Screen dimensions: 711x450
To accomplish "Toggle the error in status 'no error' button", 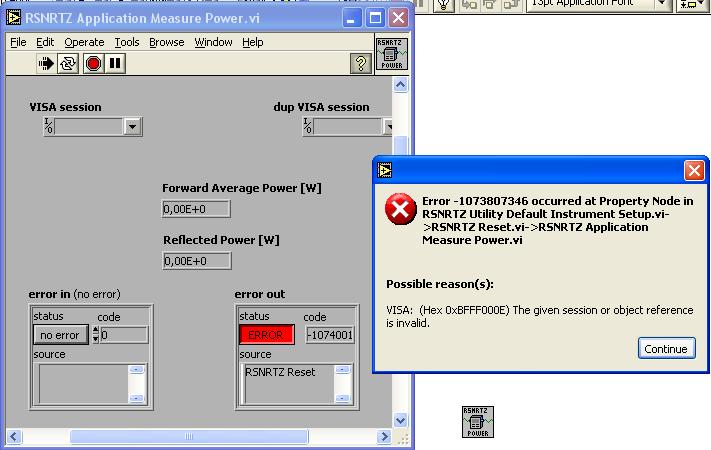I will pyautogui.click(x=61, y=335).
